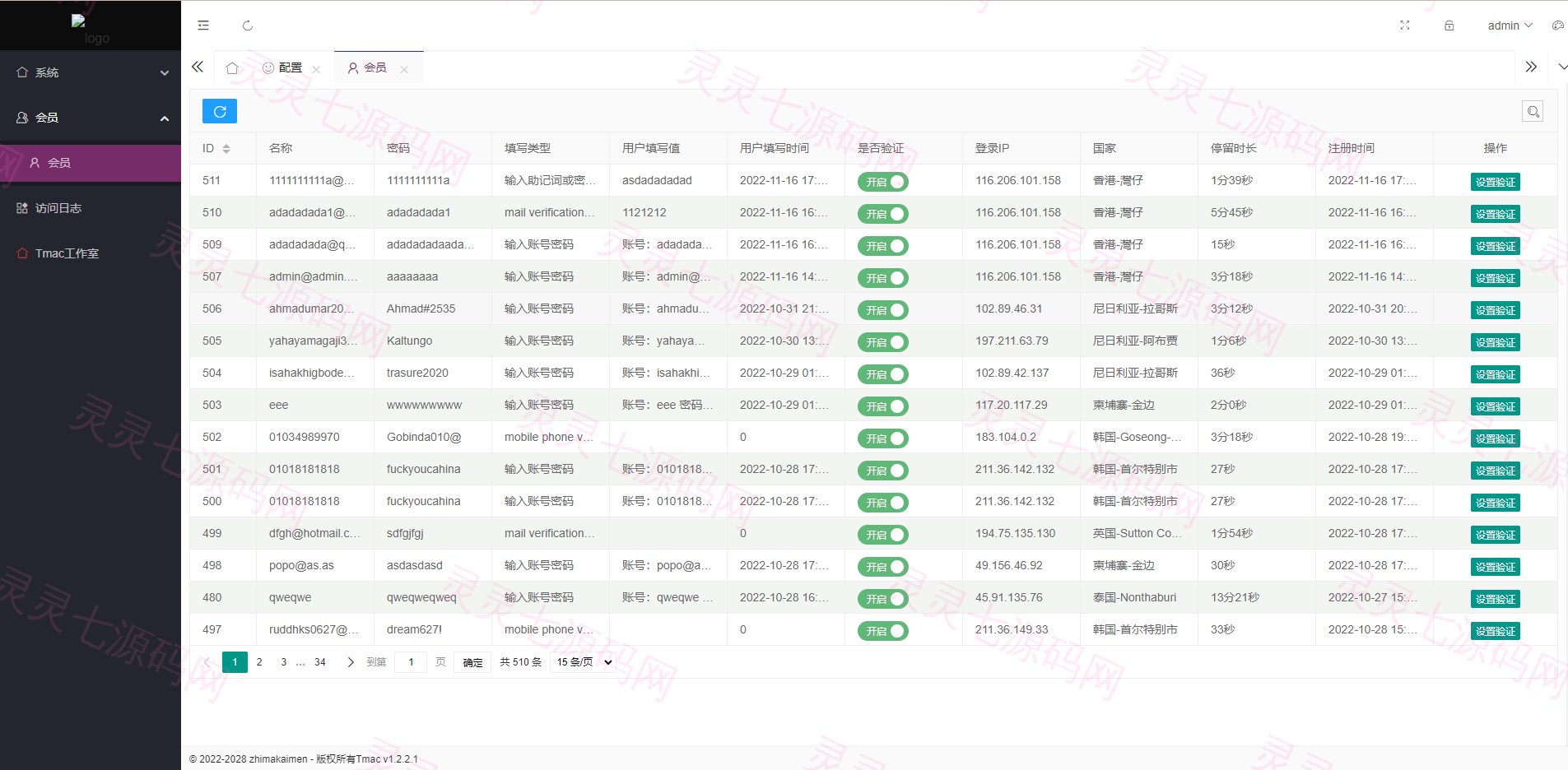This screenshot has height=770, width=1568.
Task: Click the 确定 page jump button
Action: 472,662
